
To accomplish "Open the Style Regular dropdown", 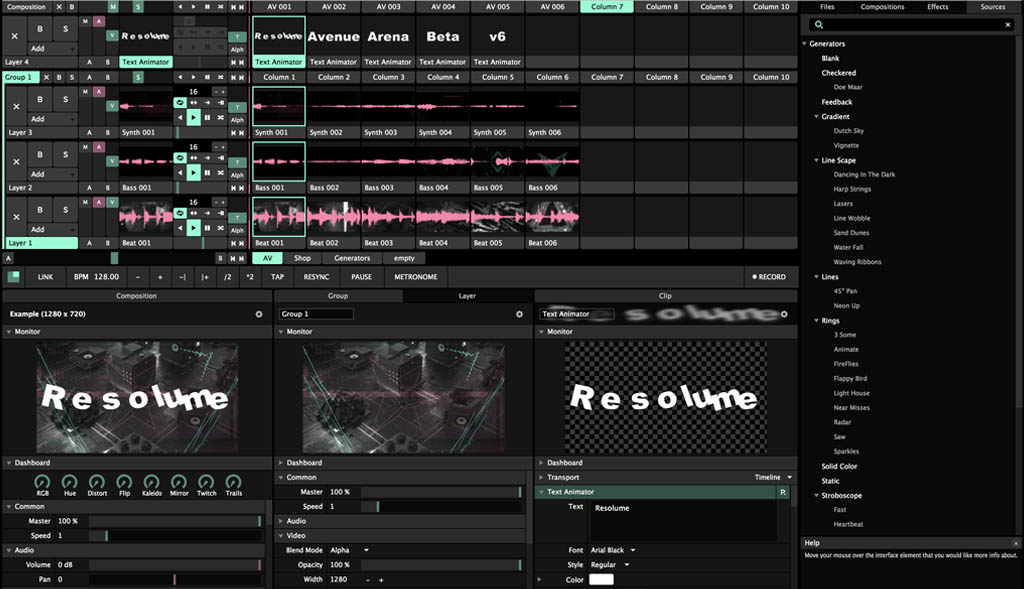I will tap(609, 565).
